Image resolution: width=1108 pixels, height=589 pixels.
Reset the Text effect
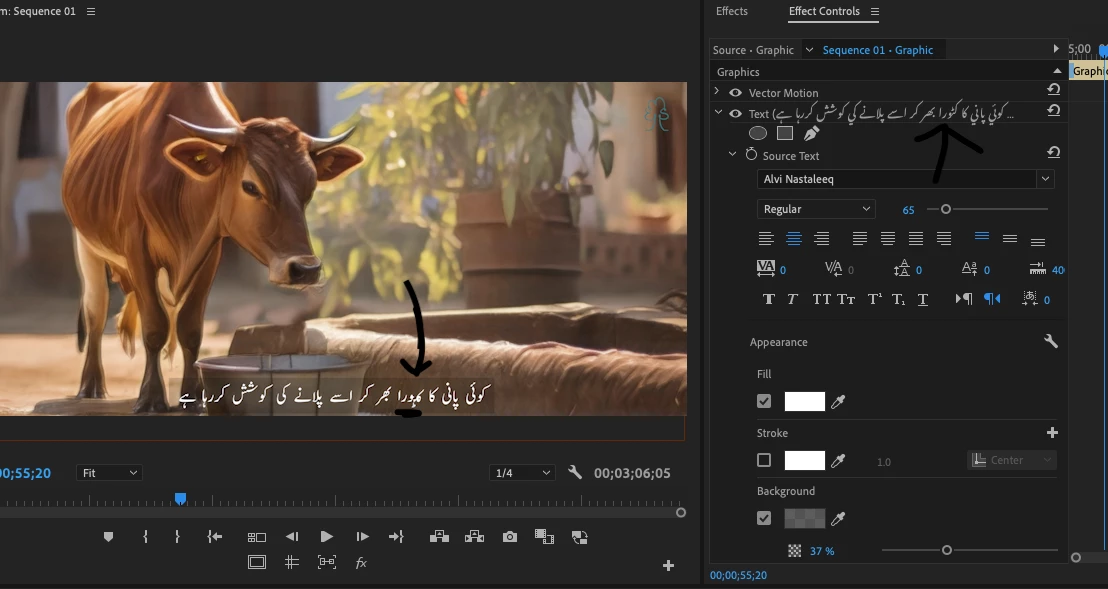pos(1053,111)
